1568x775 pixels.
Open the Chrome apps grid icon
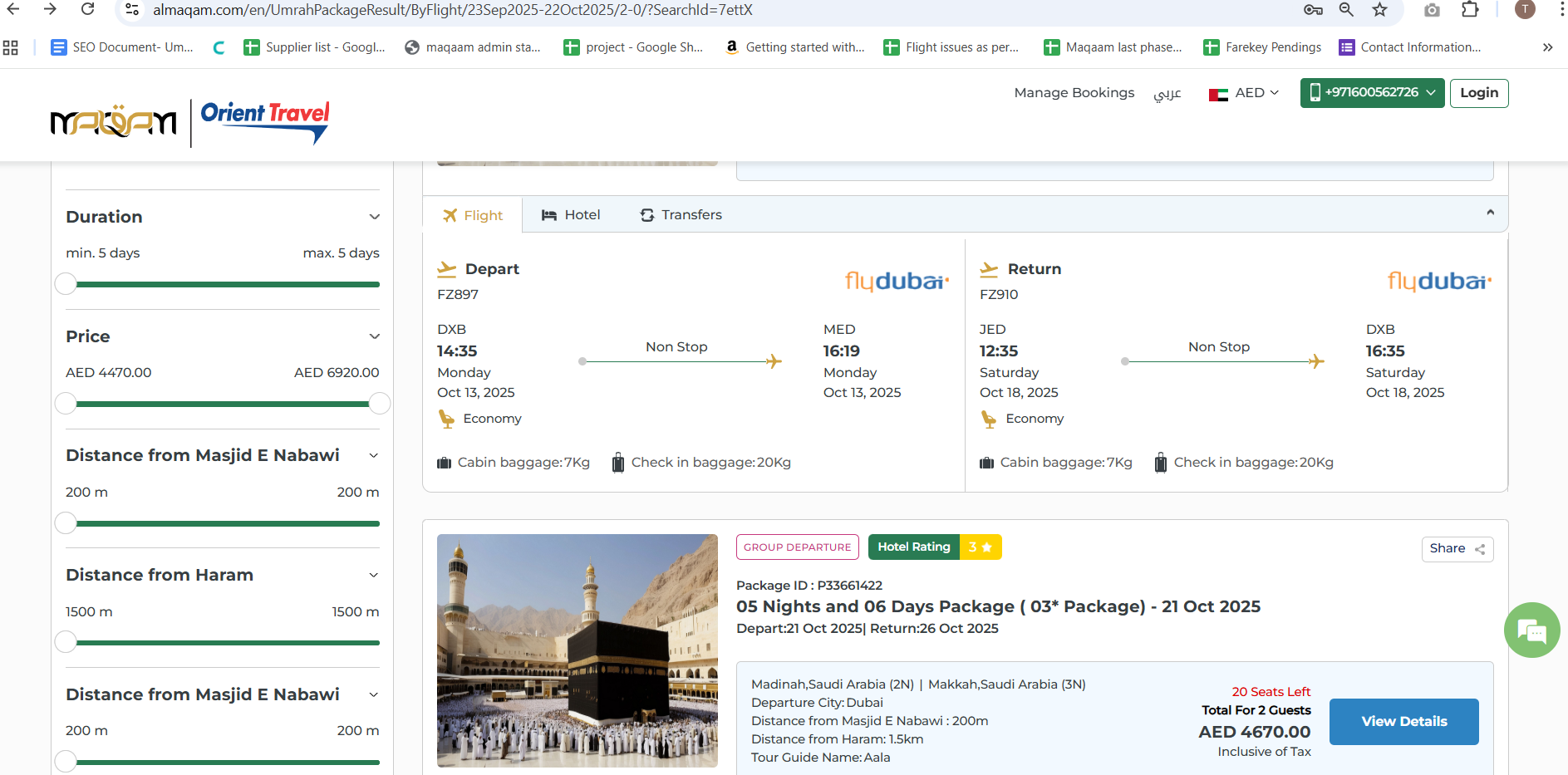tap(11, 47)
